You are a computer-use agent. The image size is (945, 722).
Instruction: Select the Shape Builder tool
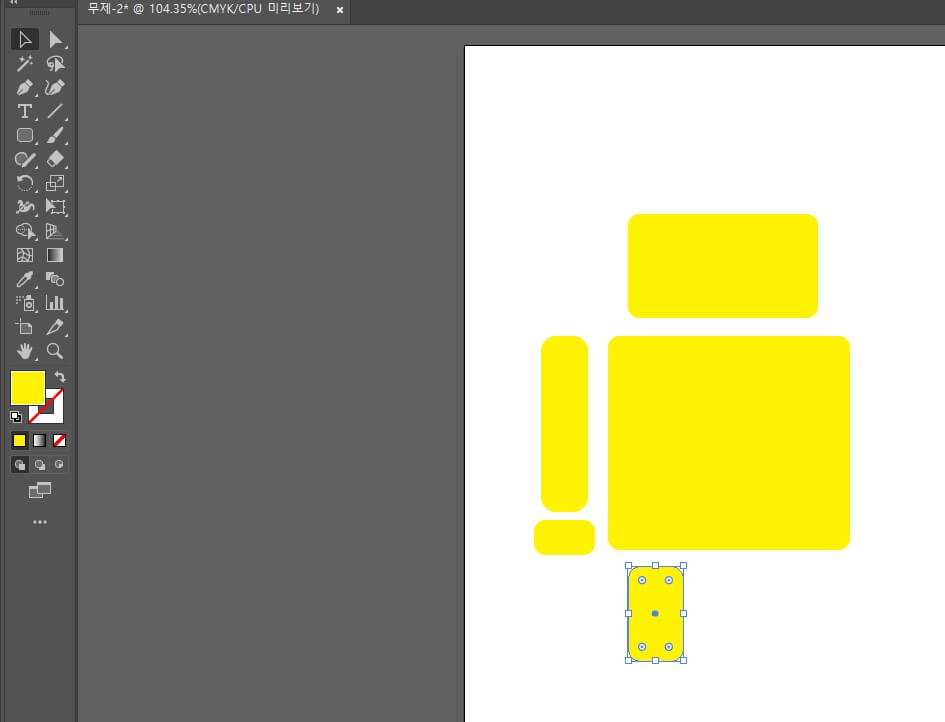pos(25,231)
